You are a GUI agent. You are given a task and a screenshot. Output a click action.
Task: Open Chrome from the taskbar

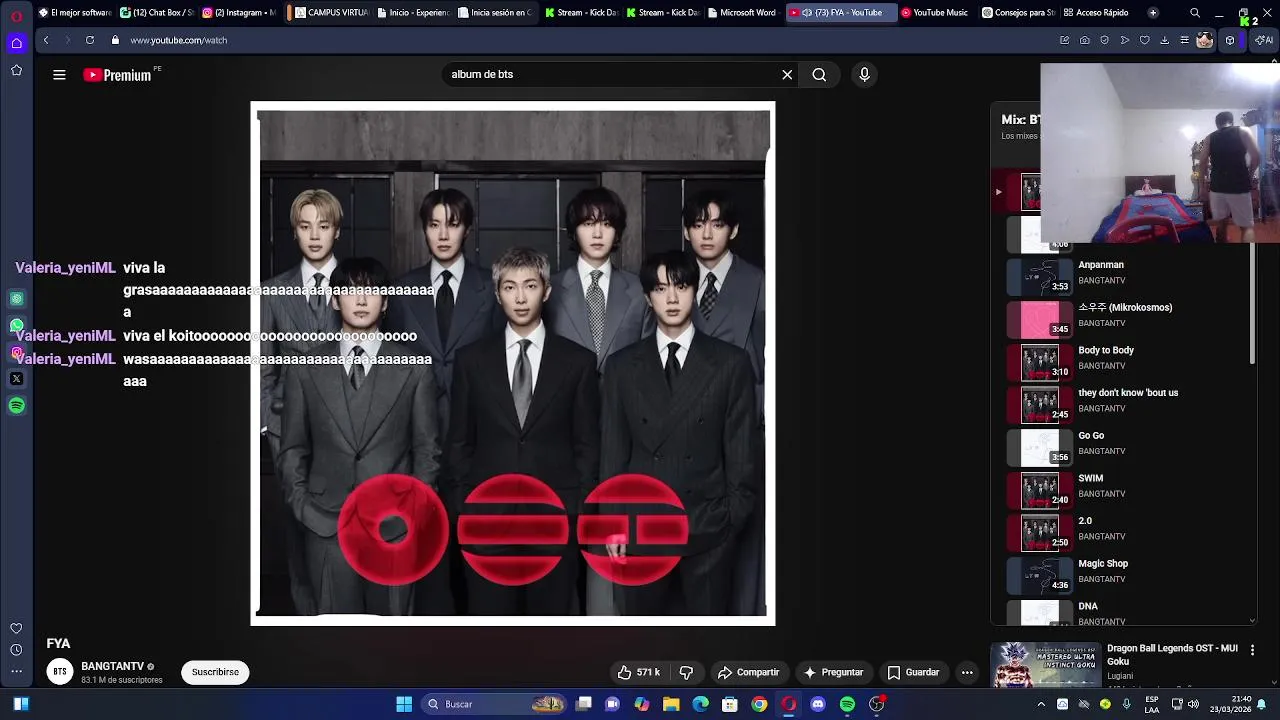759,704
